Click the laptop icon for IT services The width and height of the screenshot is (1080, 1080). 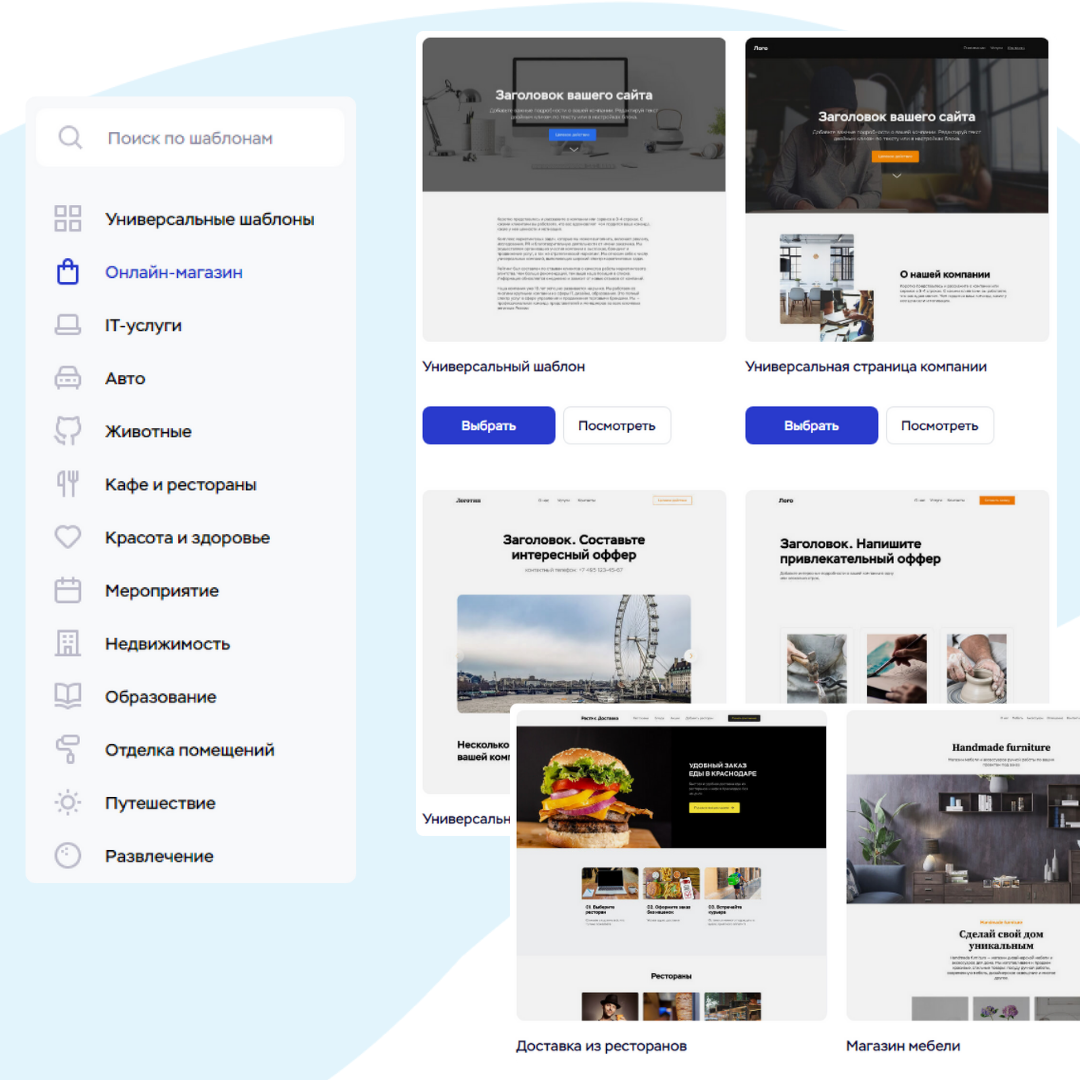click(68, 325)
